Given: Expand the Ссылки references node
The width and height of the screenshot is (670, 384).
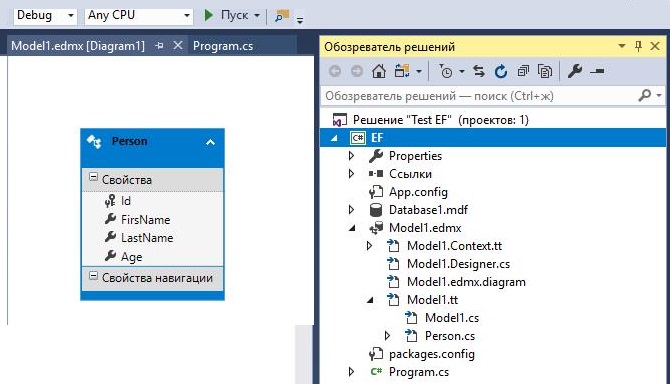Looking at the screenshot, I should 351,174.
